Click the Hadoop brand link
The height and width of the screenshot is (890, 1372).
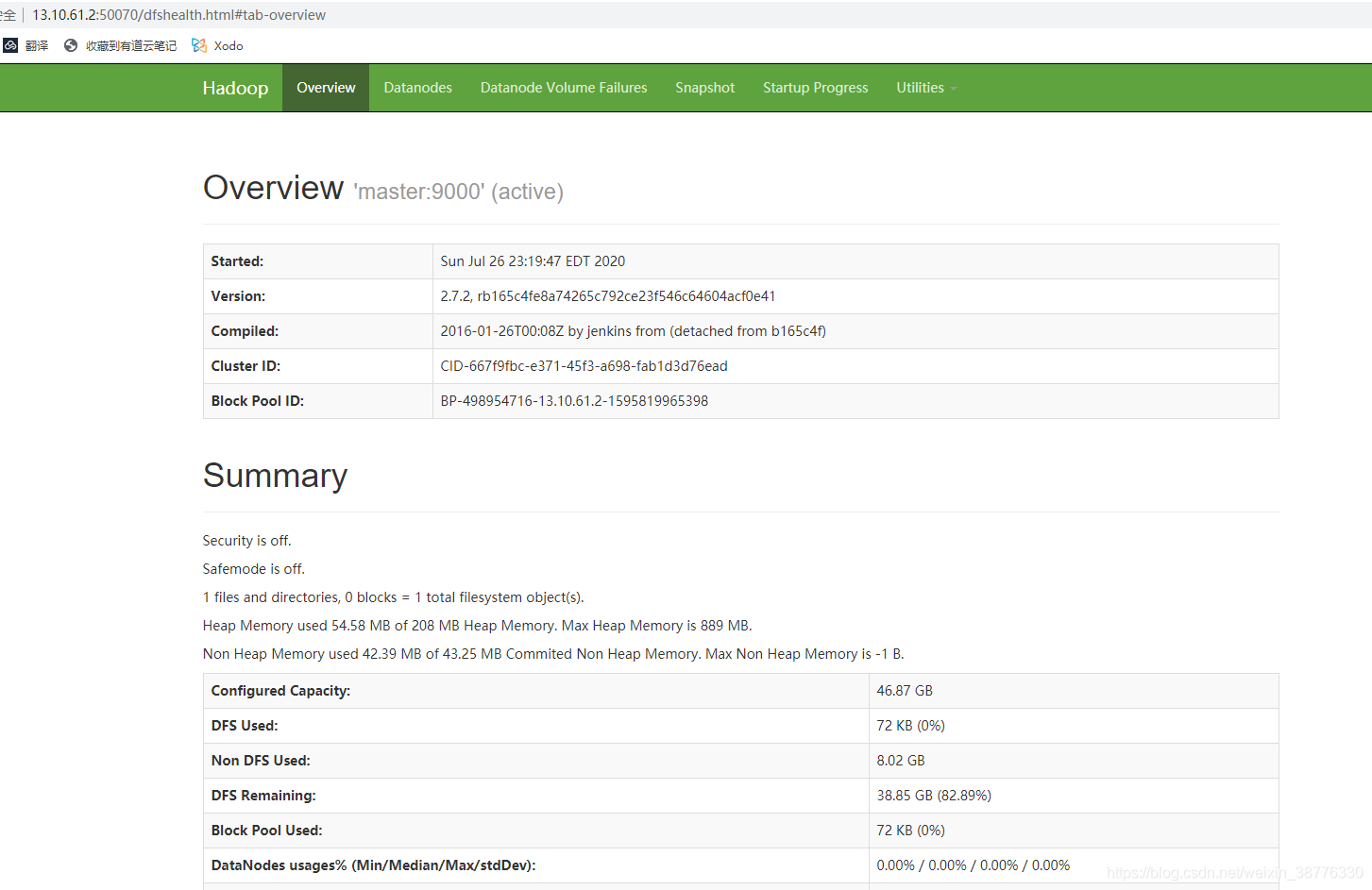(x=235, y=88)
